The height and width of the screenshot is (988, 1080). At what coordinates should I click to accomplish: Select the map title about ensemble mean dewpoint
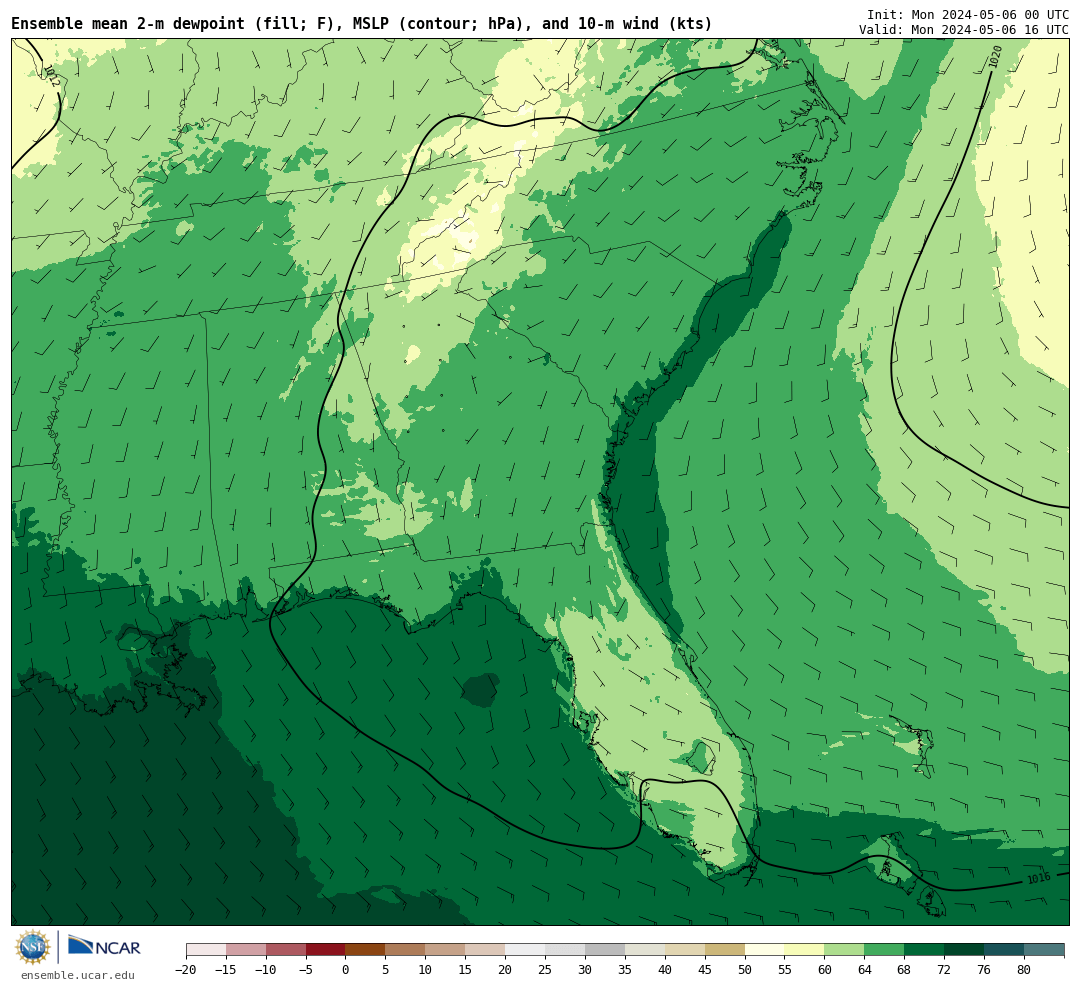[362, 24]
